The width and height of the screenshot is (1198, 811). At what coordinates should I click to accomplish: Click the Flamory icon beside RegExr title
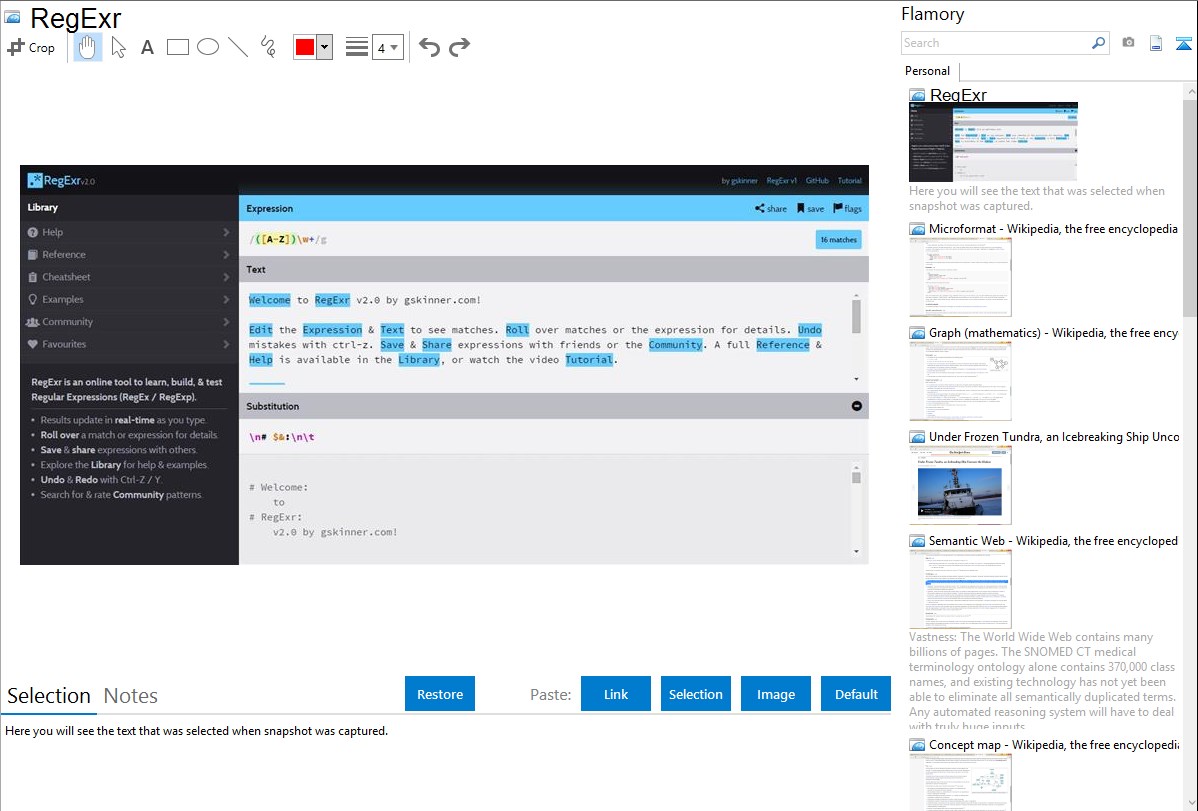click(12, 16)
